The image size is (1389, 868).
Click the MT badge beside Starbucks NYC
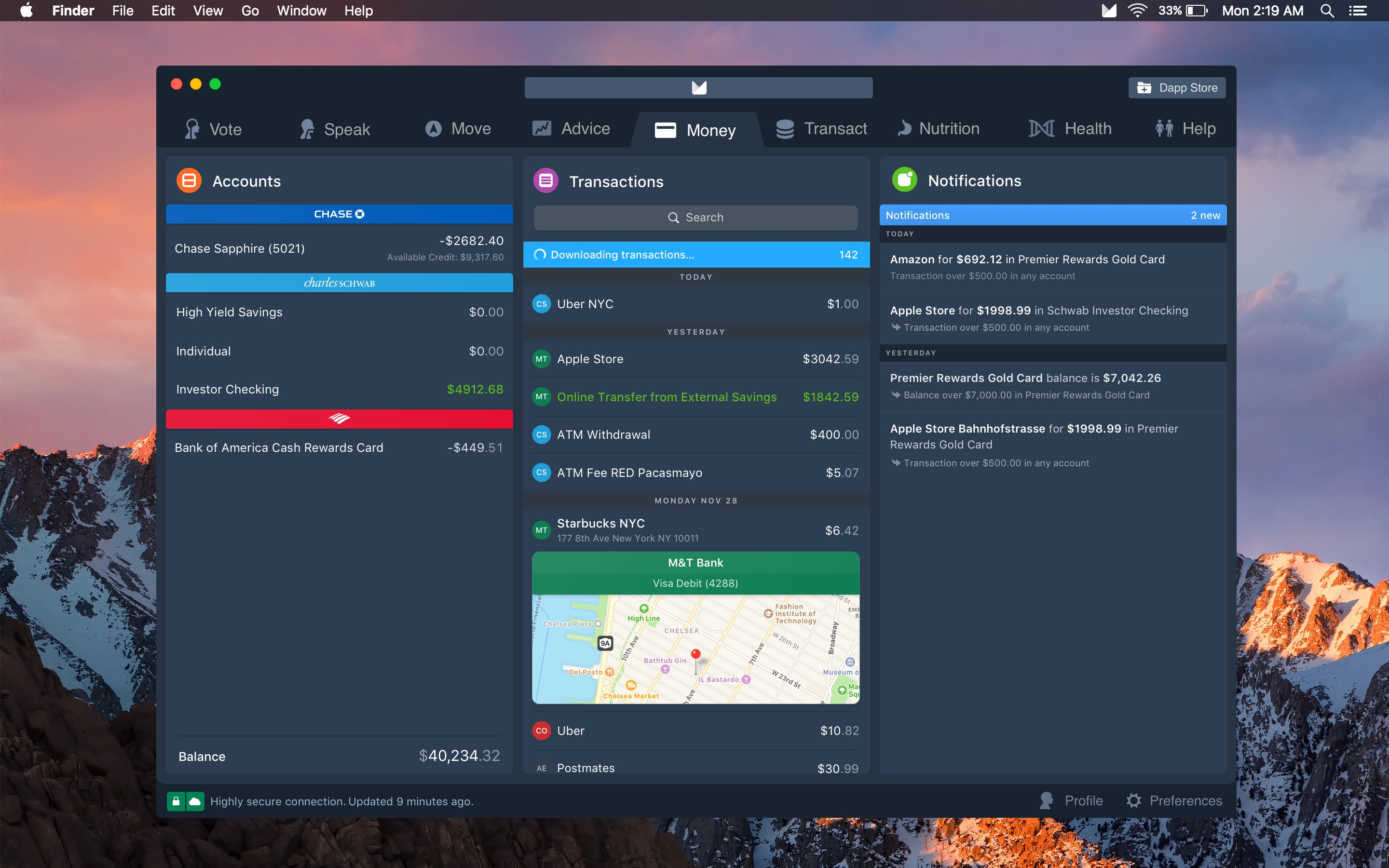(541, 530)
